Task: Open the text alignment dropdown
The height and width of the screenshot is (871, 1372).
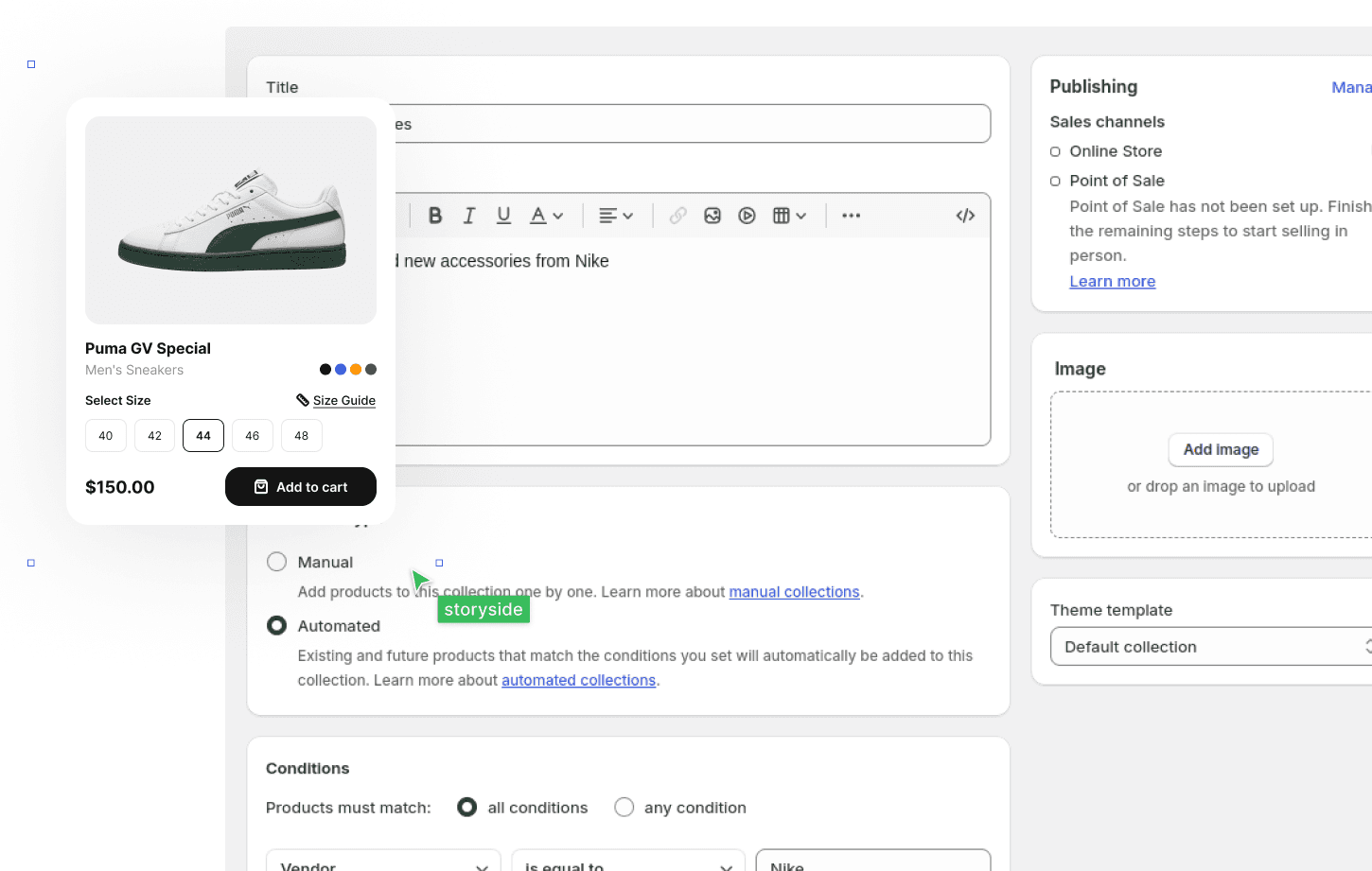Action: click(x=616, y=216)
